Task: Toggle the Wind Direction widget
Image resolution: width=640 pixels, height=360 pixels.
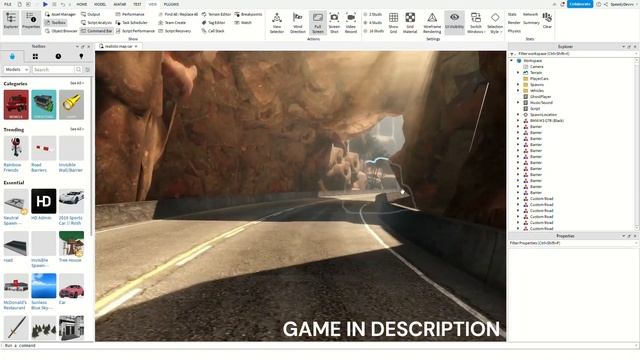Action: pyautogui.click(x=298, y=23)
